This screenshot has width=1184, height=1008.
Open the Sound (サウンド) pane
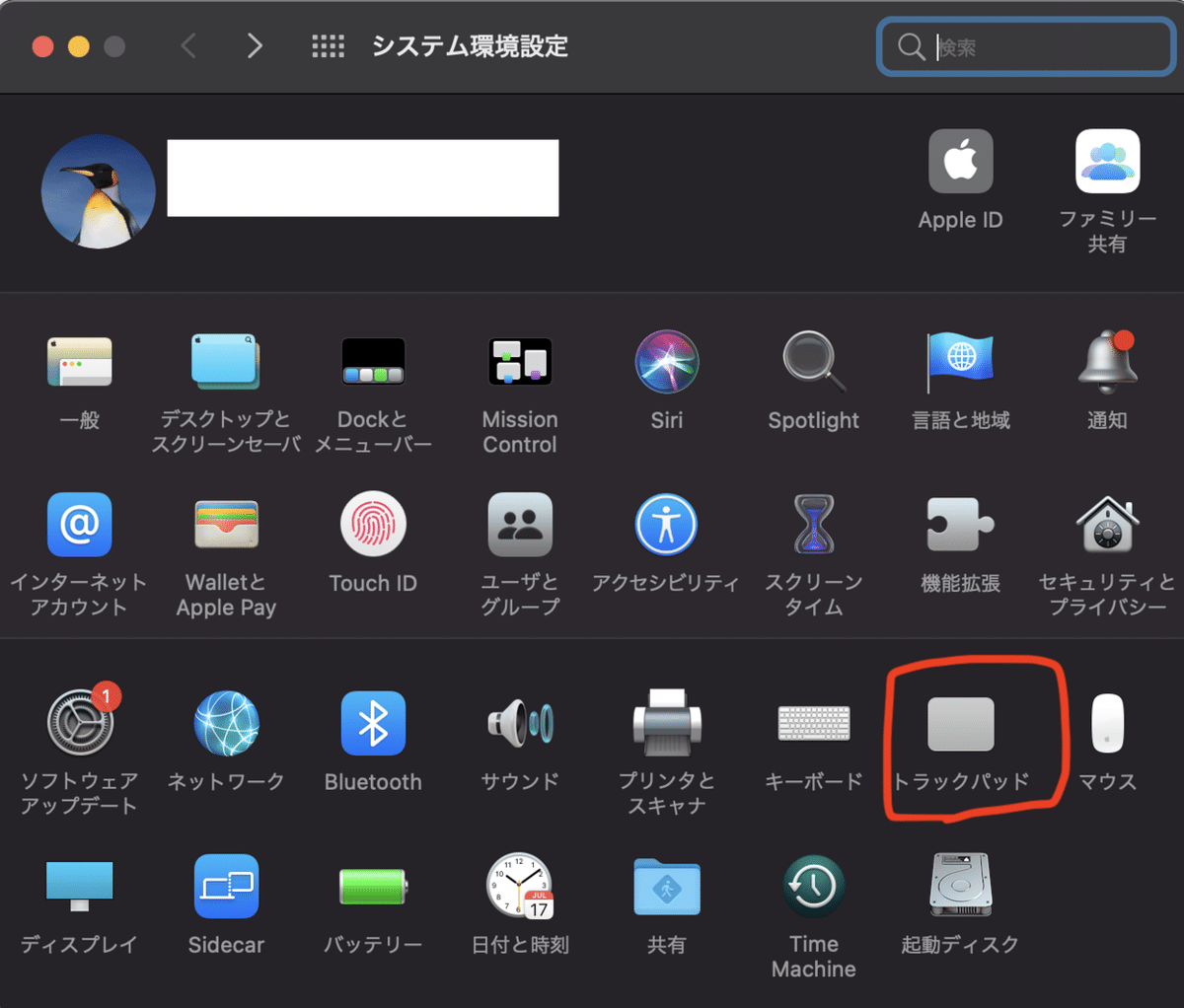click(x=520, y=723)
